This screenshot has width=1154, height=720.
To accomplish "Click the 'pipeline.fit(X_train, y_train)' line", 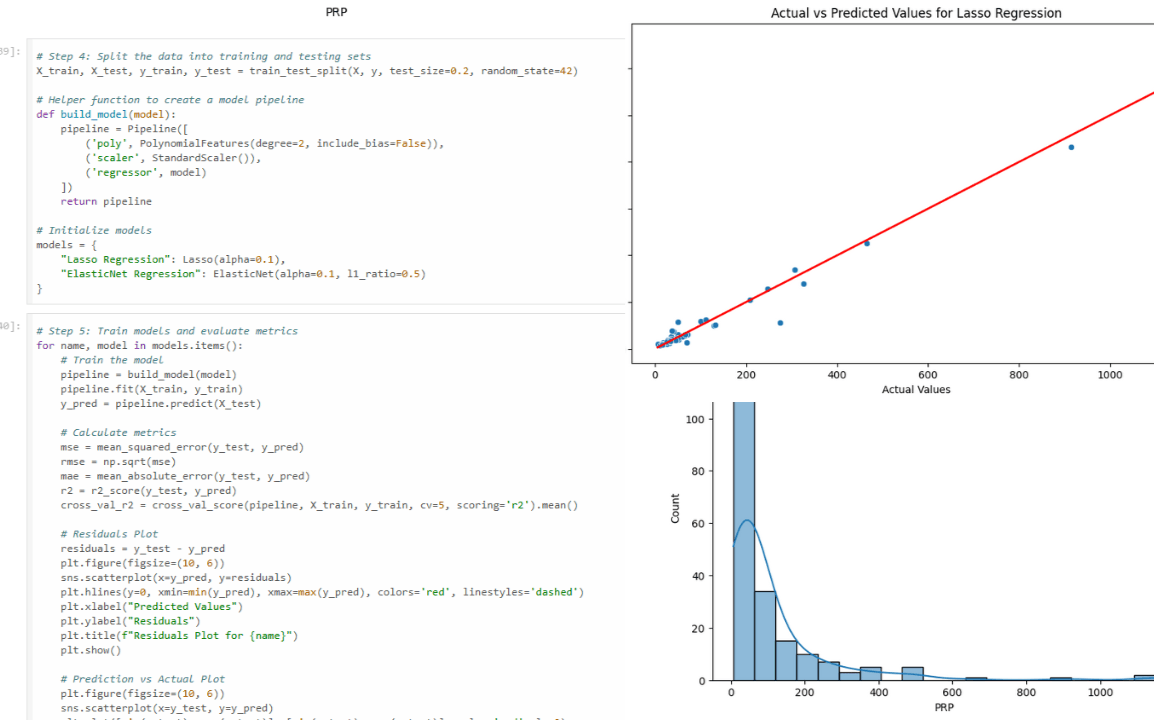I will click(152, 389).
